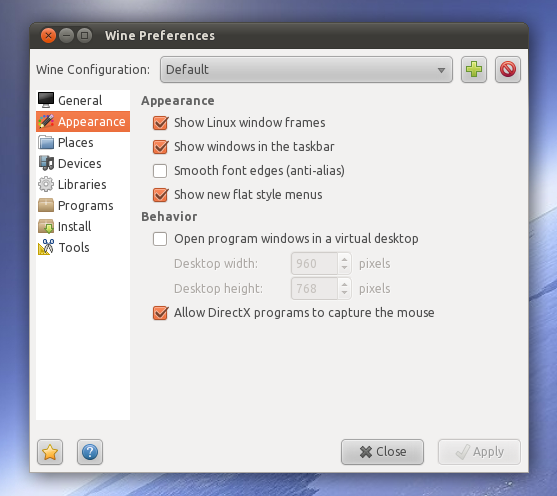Click the Desktop height field showing 768
The height and width of the screenshot is (496, 557).
point(314,289)
